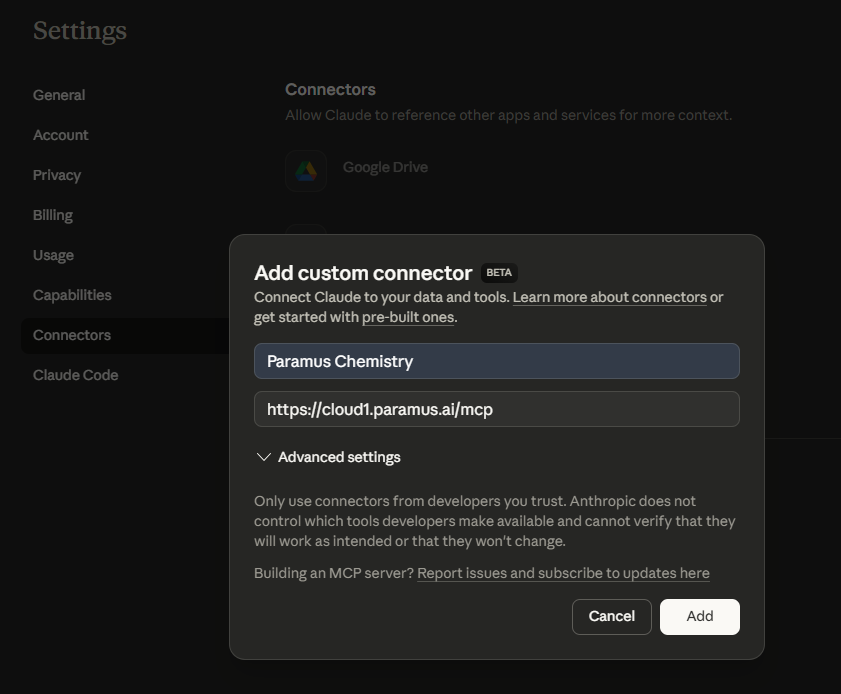Open the Learn more about connectors link
Screen dimensions: 841x694
pos(610,297)
